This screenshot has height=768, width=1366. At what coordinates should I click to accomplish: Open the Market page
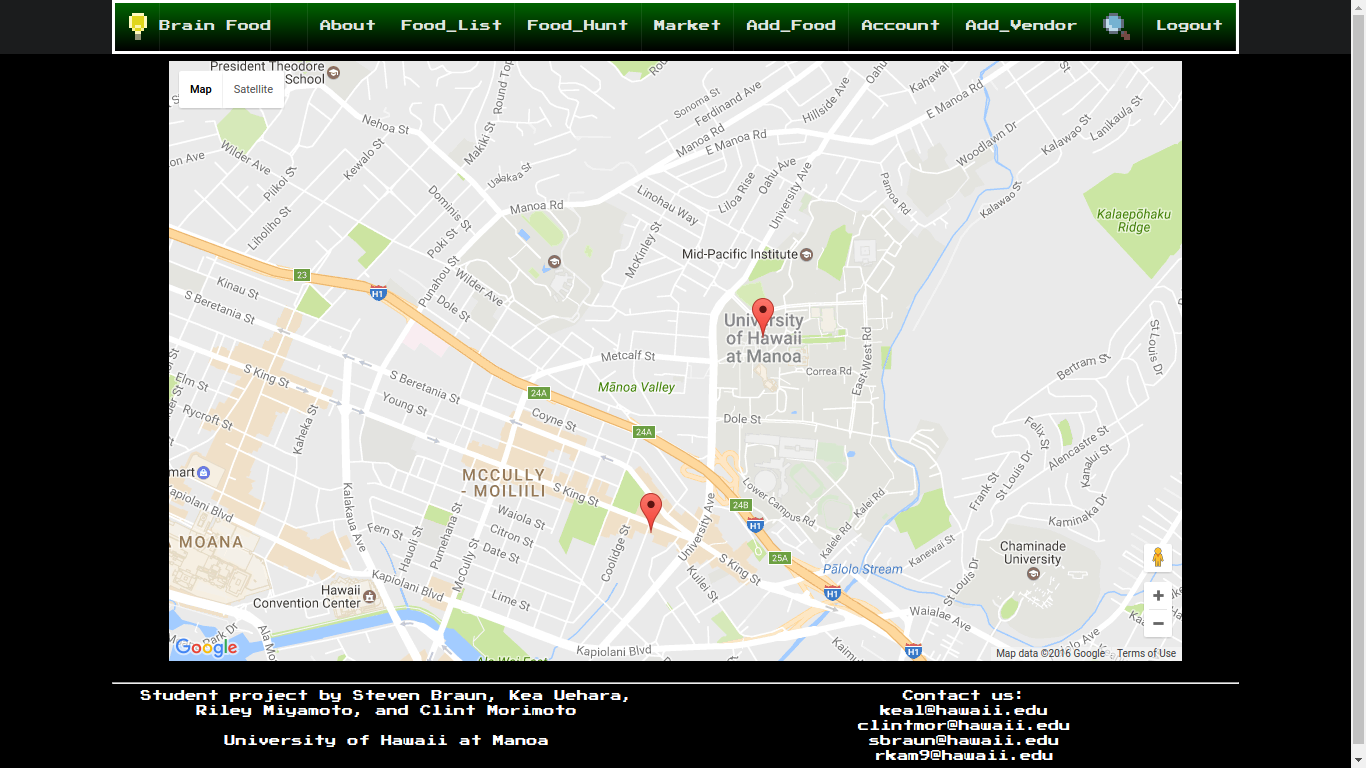tap(687, 25)
